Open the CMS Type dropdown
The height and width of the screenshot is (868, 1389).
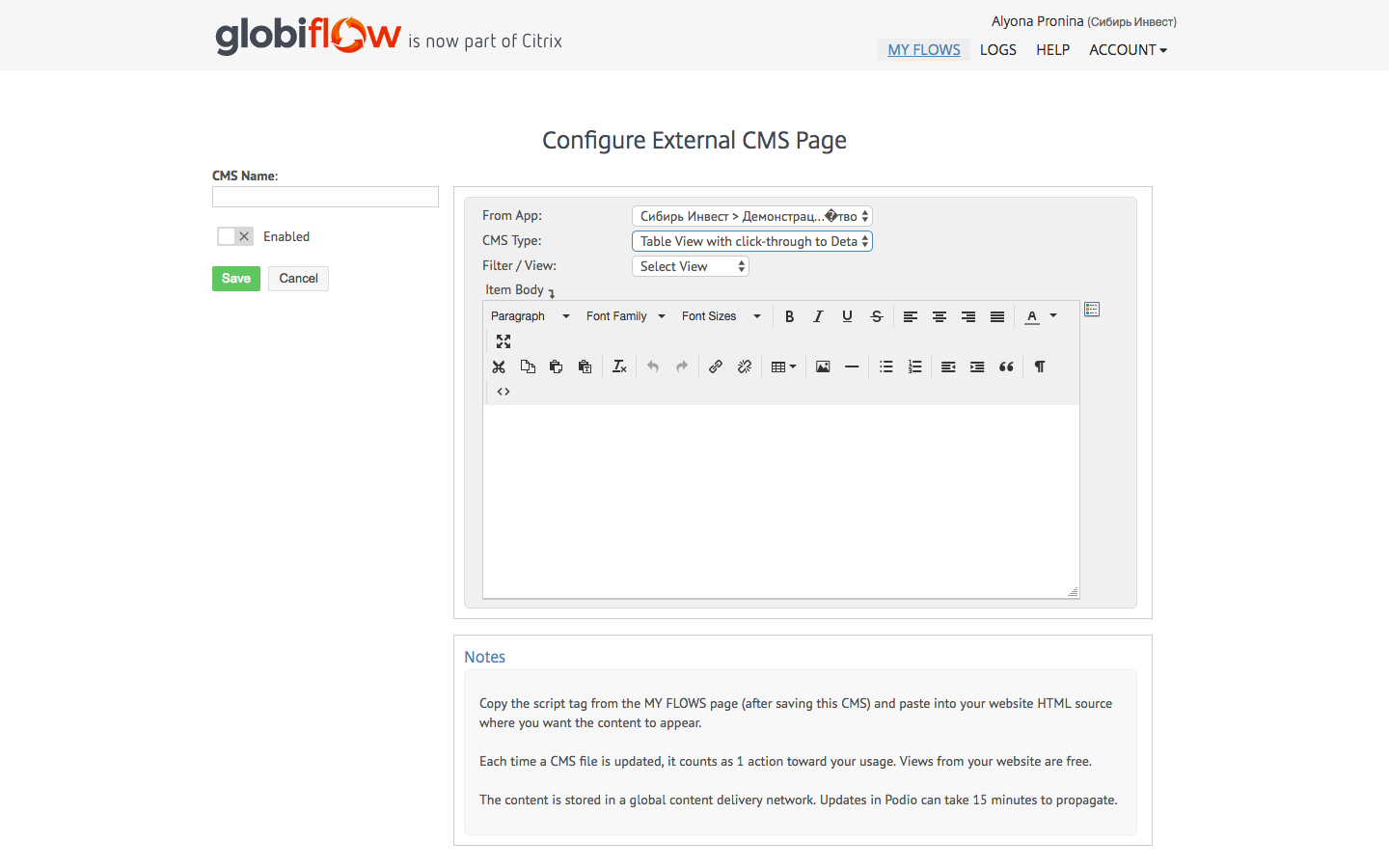tap(751, 241)
